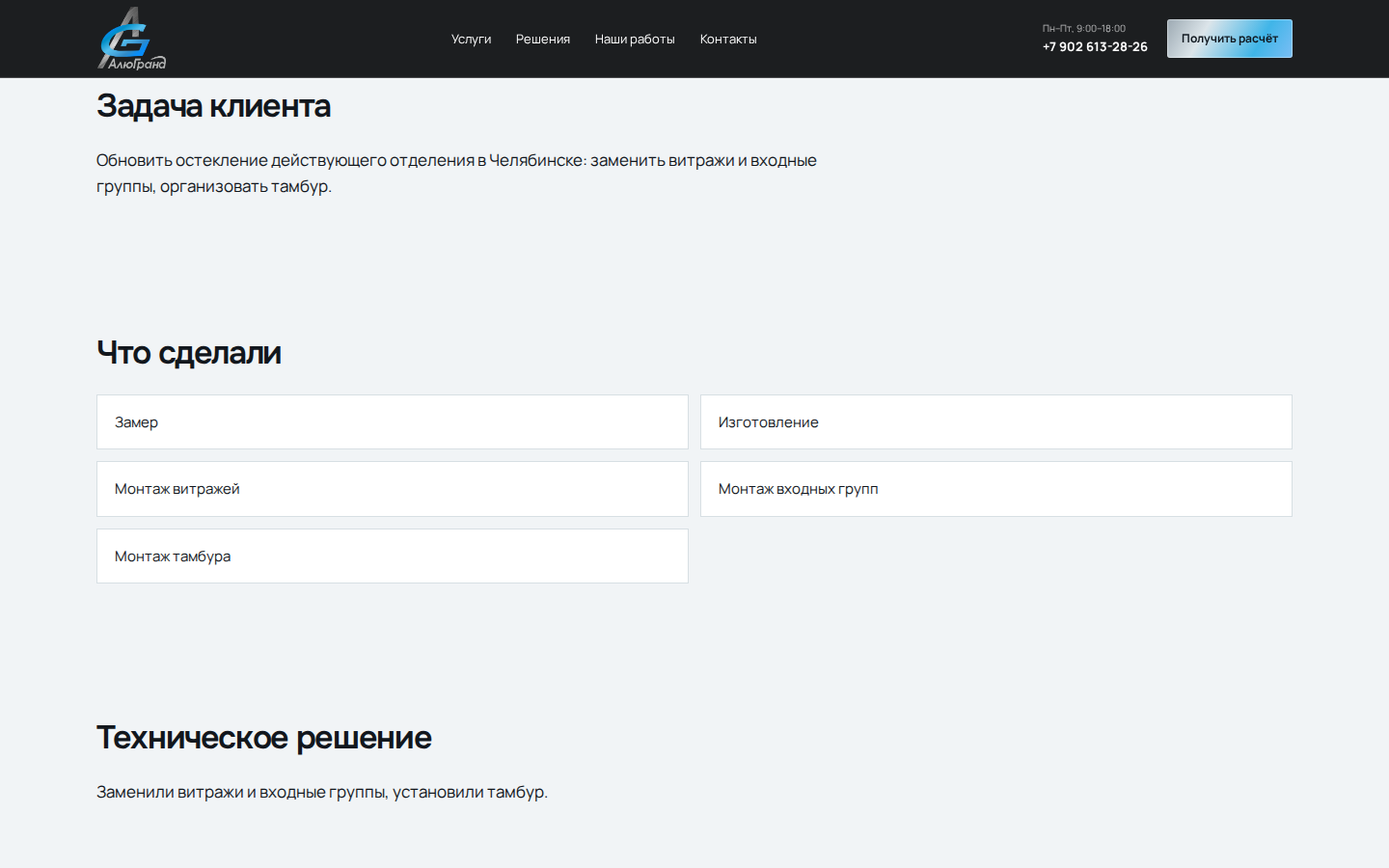Select the Монтаж тамбура card
This screenshot has height=868, width=1389.
pyautogui.click(x=393, y=556)
